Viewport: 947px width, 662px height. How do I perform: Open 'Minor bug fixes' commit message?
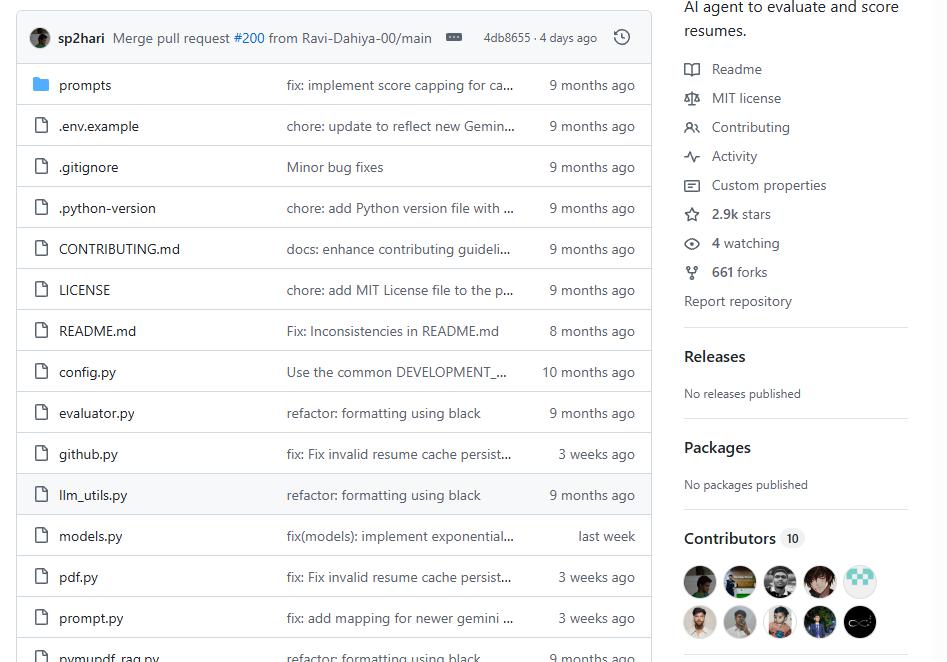[x=335, y=167]
